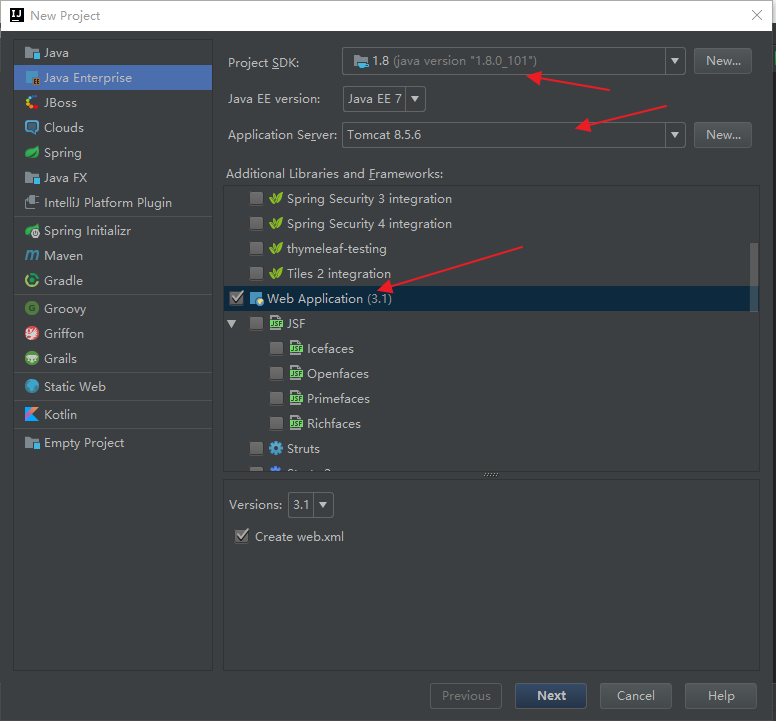
Task: Click the Icefaces JSF icon
Action: point(296,348)
